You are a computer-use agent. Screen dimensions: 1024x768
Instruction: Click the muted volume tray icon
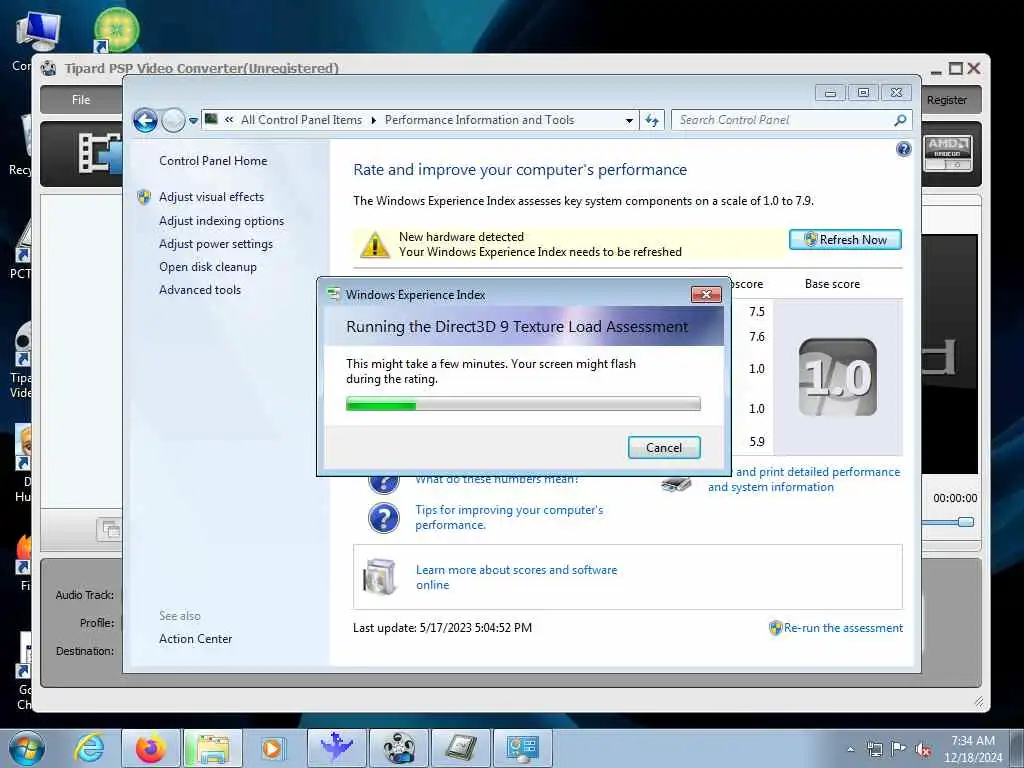[923, 750]
